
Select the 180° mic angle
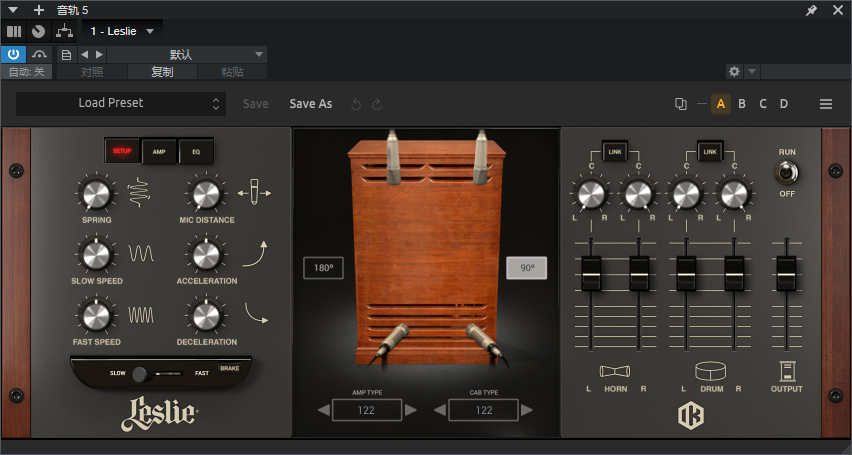click(323, 268)
